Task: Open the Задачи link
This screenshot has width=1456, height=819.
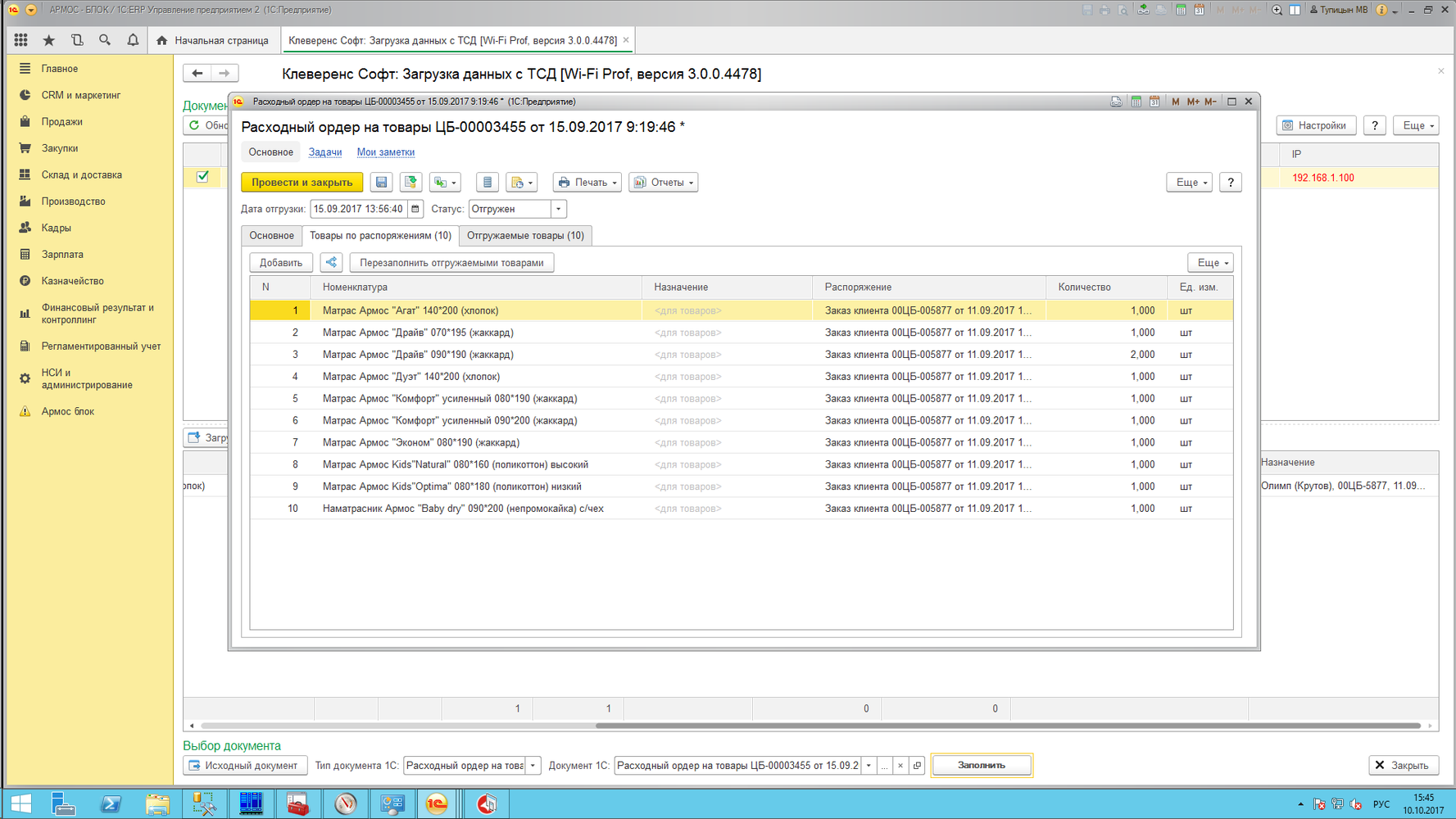Action: tap(325, 152)
